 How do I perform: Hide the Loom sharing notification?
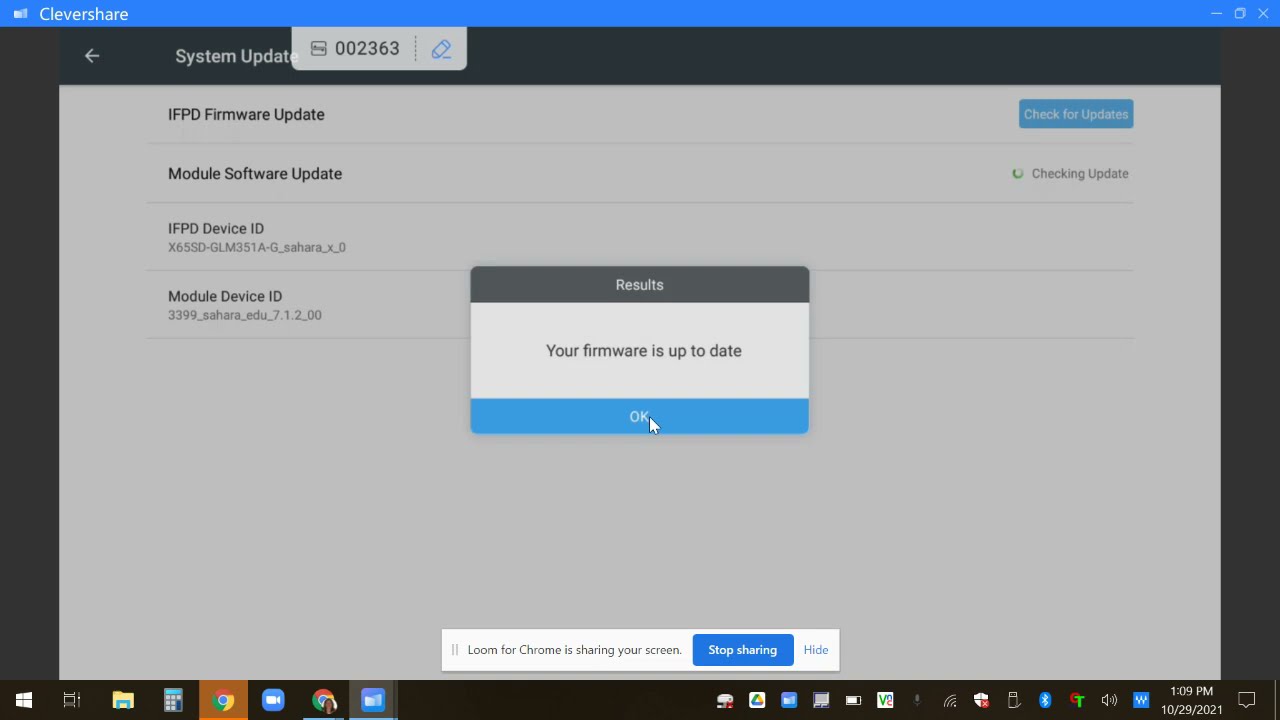(x=816, y=650)
